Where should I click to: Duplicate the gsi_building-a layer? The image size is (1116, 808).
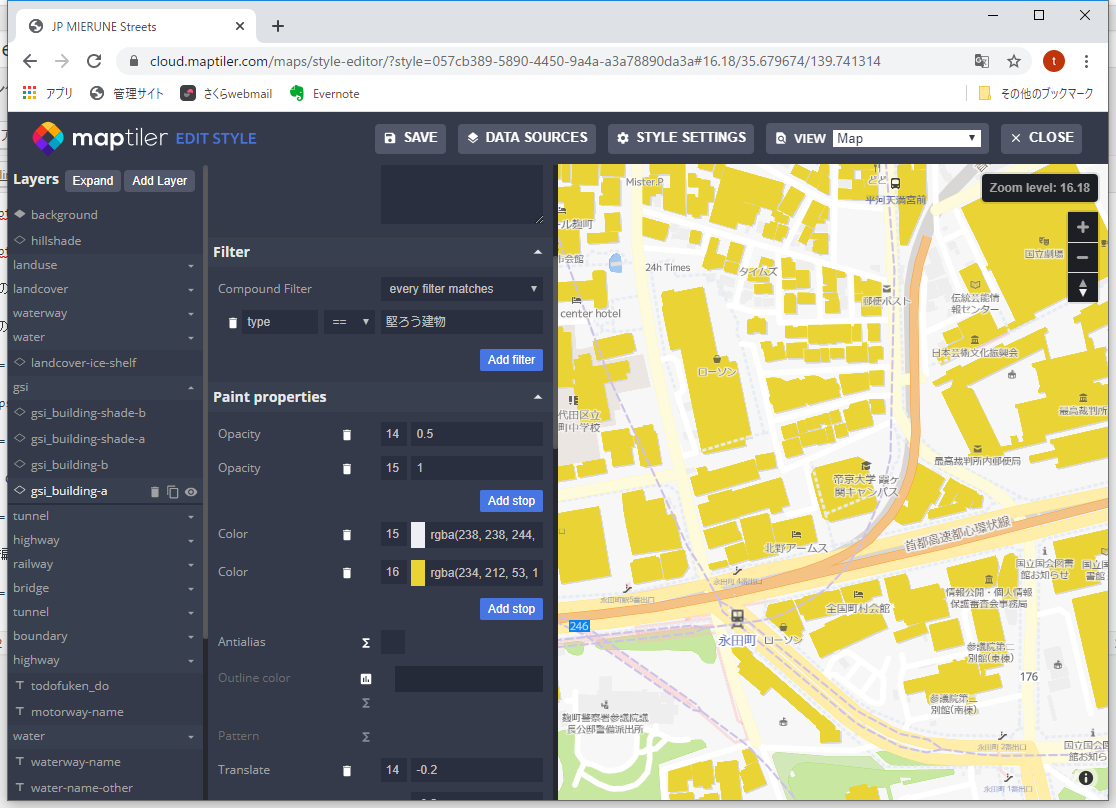tap(172, 492)
